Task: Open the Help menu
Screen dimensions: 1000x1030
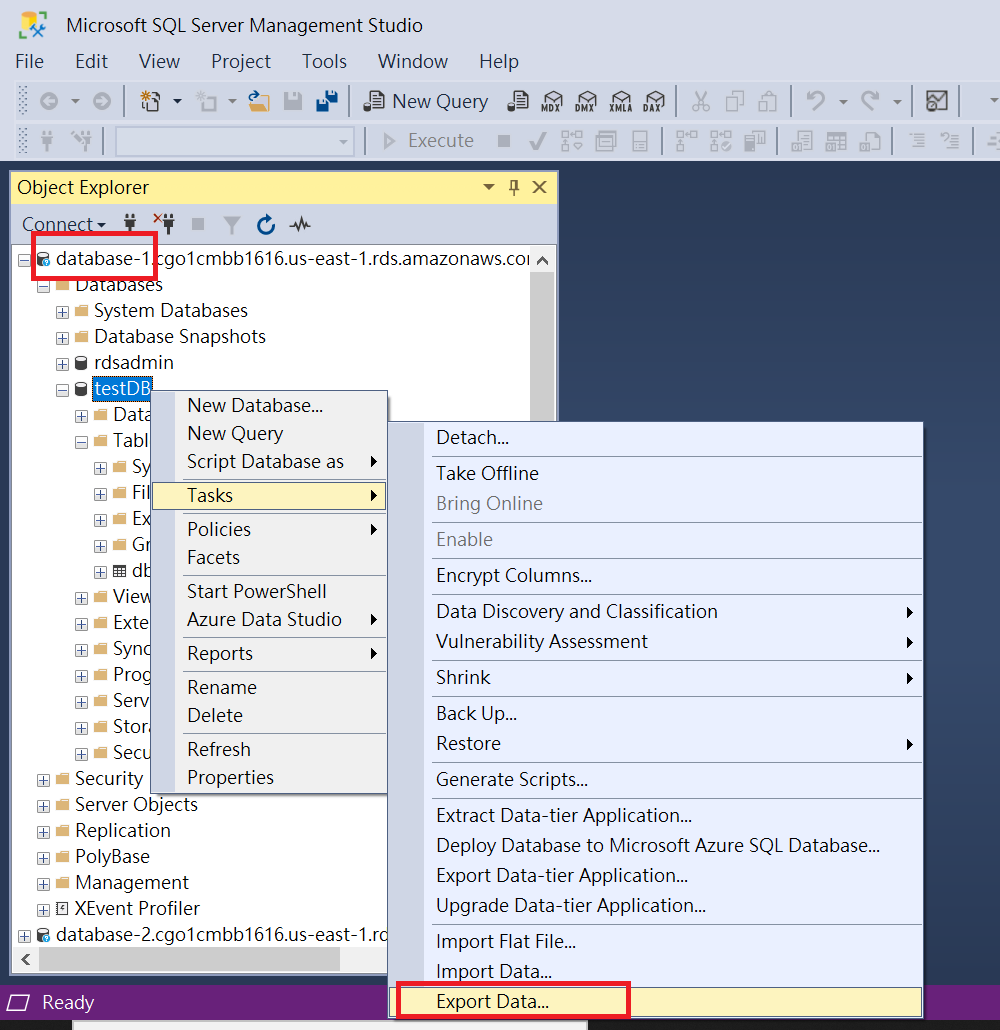Action: click(499, 62)
